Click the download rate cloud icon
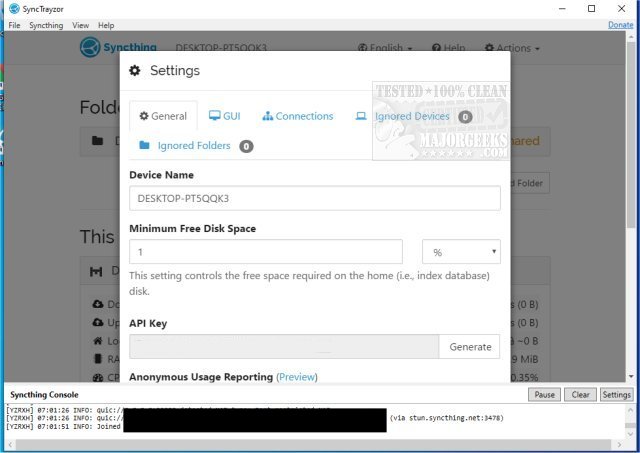Image resolution: width=640 pixels, height=453 pixels. [98, 304]
